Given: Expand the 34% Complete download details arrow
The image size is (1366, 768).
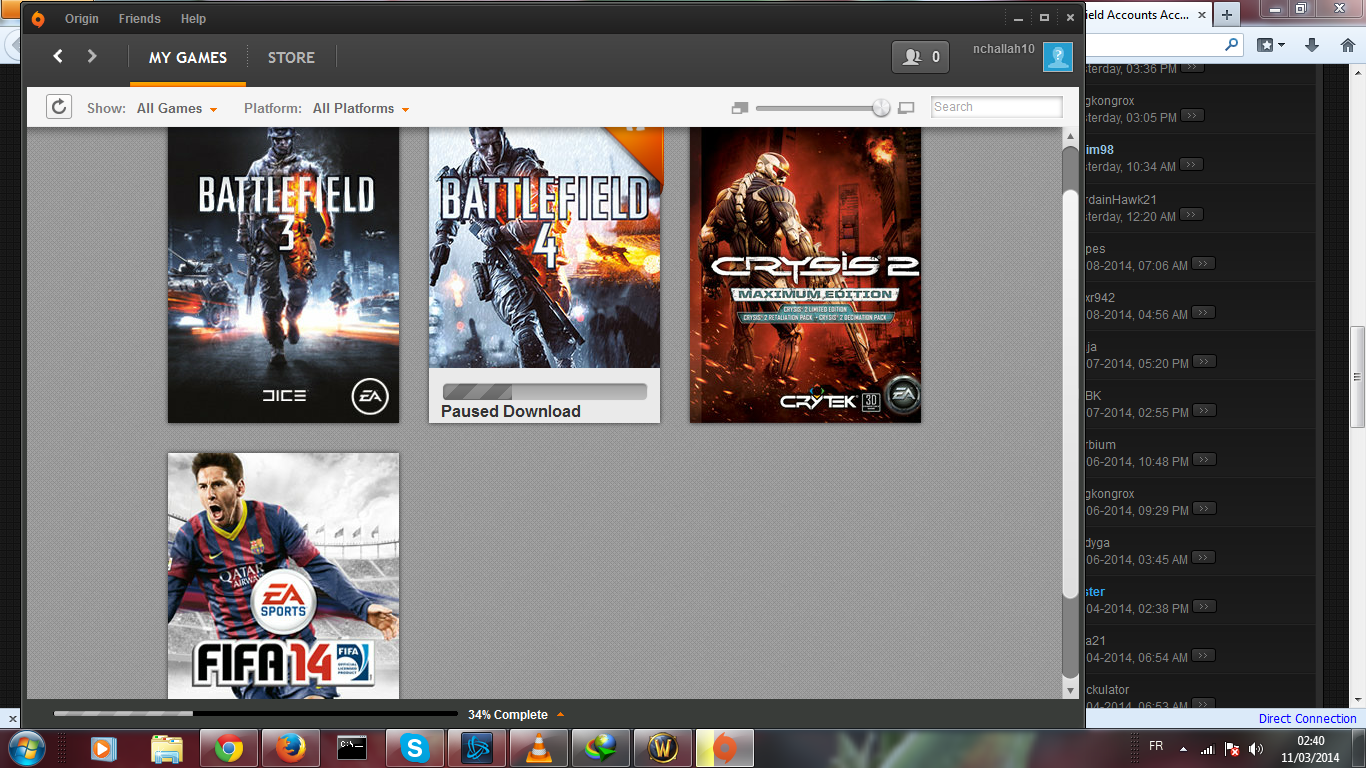Looking at the screenshot, I should click(560, 715).
